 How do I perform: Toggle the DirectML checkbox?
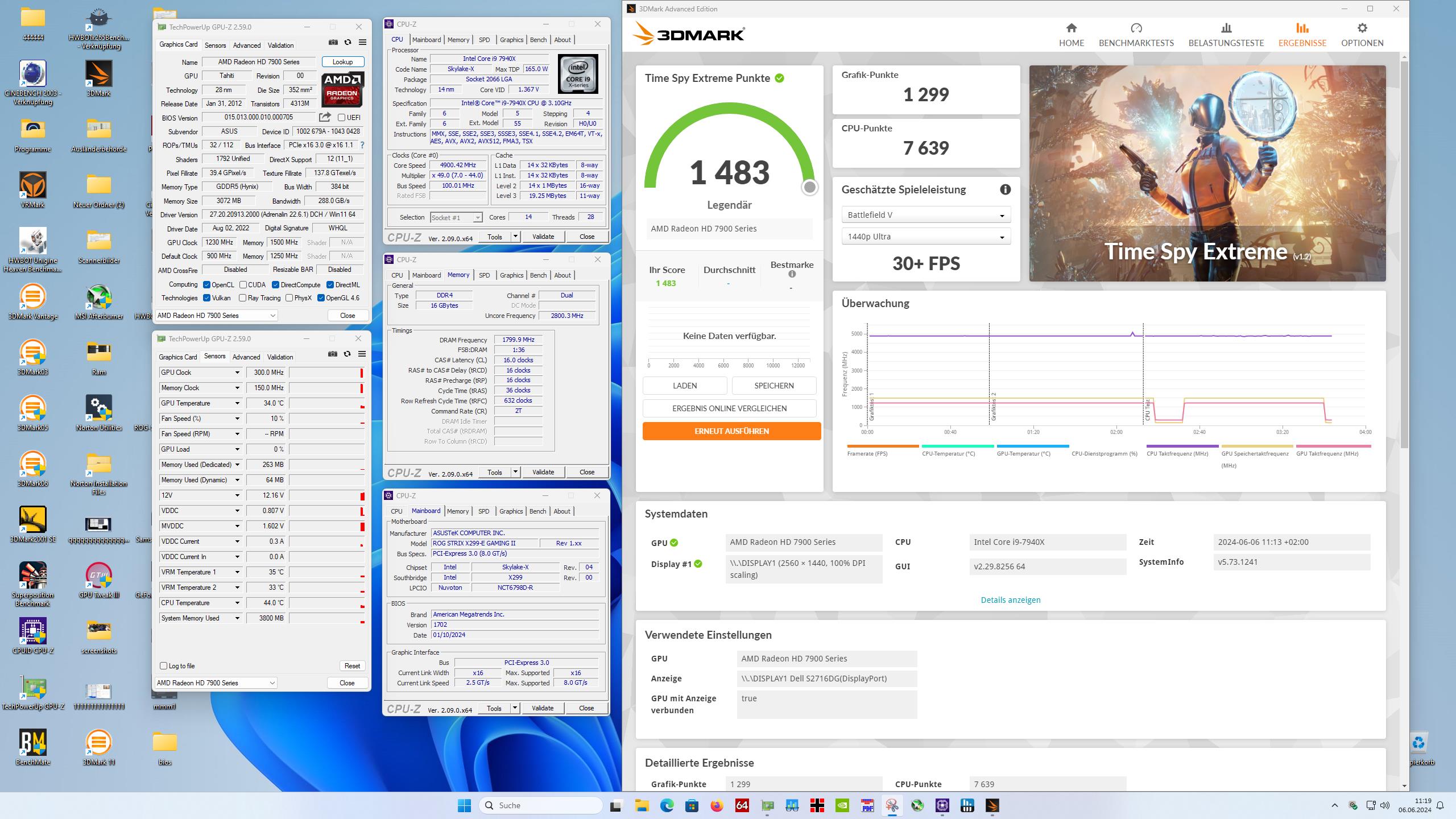click(x=330, y=285)
